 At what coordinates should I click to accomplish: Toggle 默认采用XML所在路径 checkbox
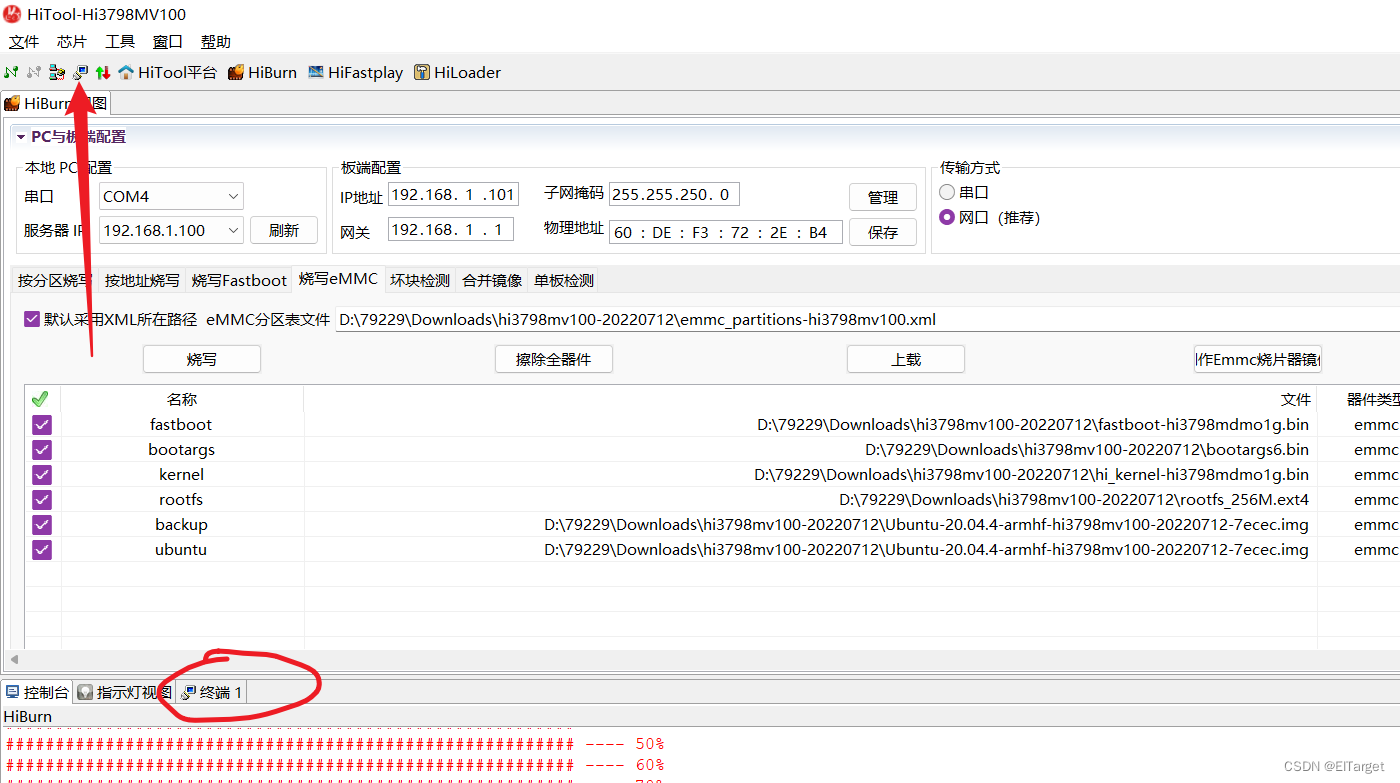(x=32, y=320)
